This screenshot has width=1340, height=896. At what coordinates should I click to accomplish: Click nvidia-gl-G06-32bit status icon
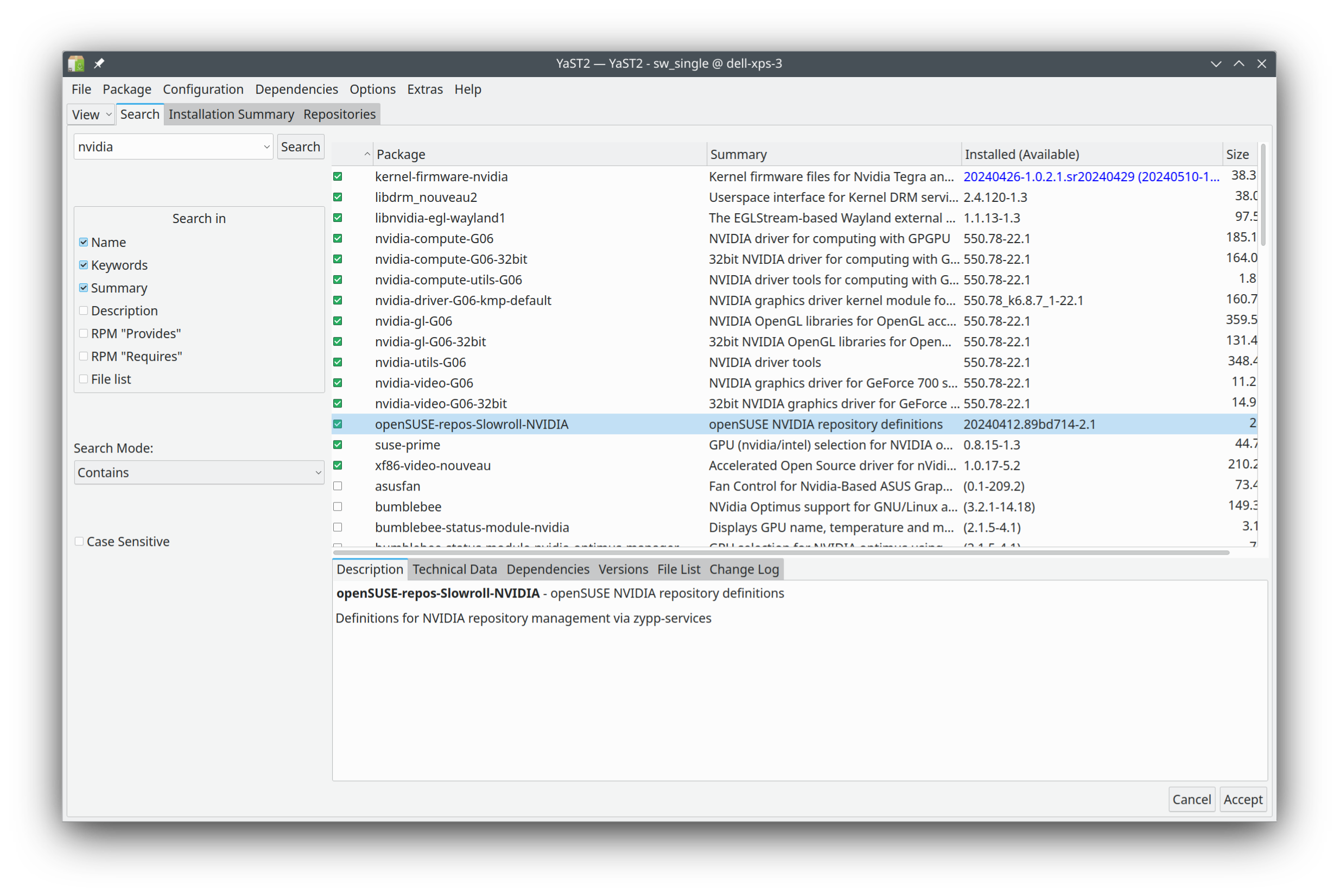pyautogui.click(x=338, y=341)
